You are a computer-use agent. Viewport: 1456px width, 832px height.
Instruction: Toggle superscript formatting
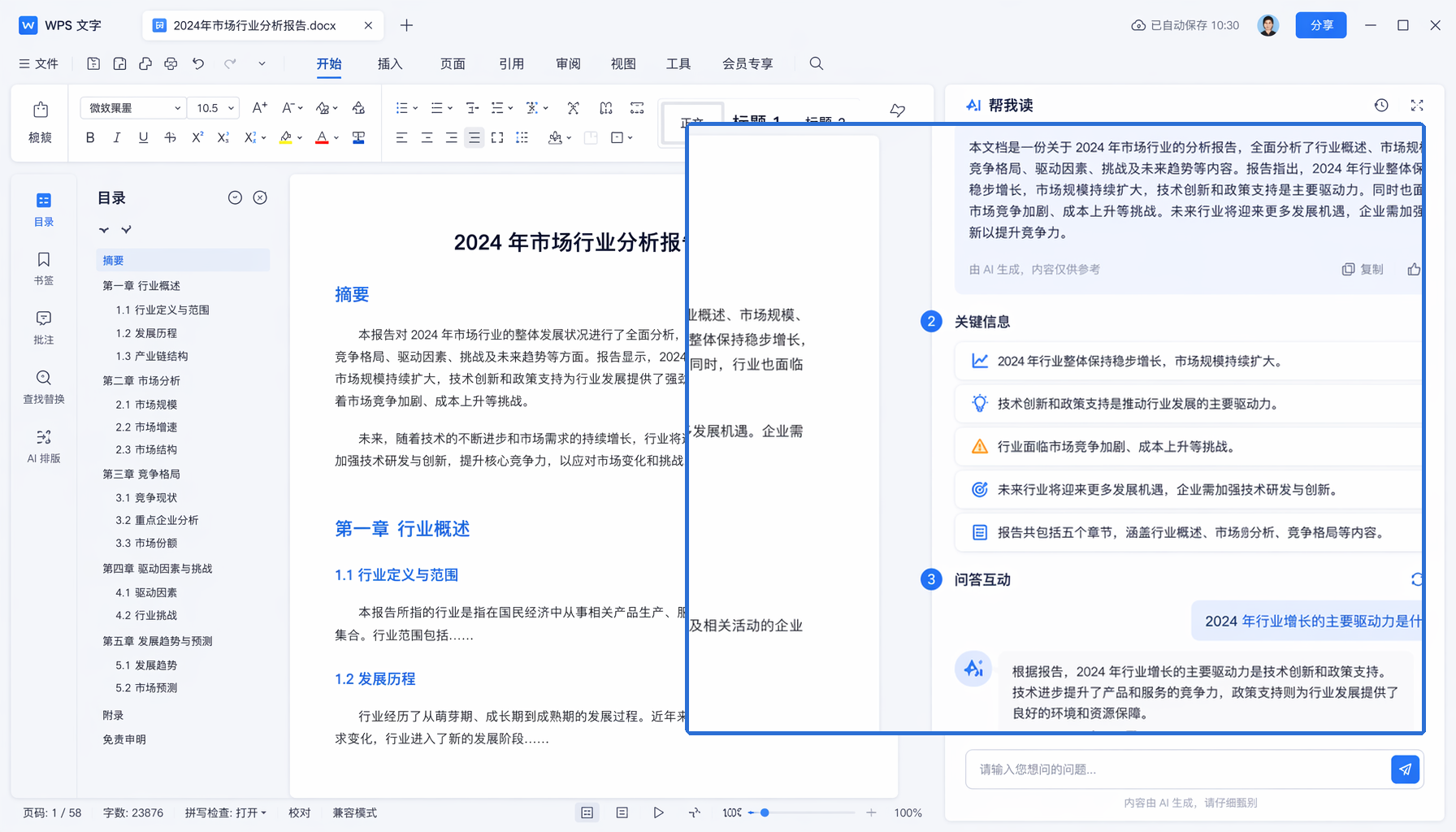click(x=197, y=138)
